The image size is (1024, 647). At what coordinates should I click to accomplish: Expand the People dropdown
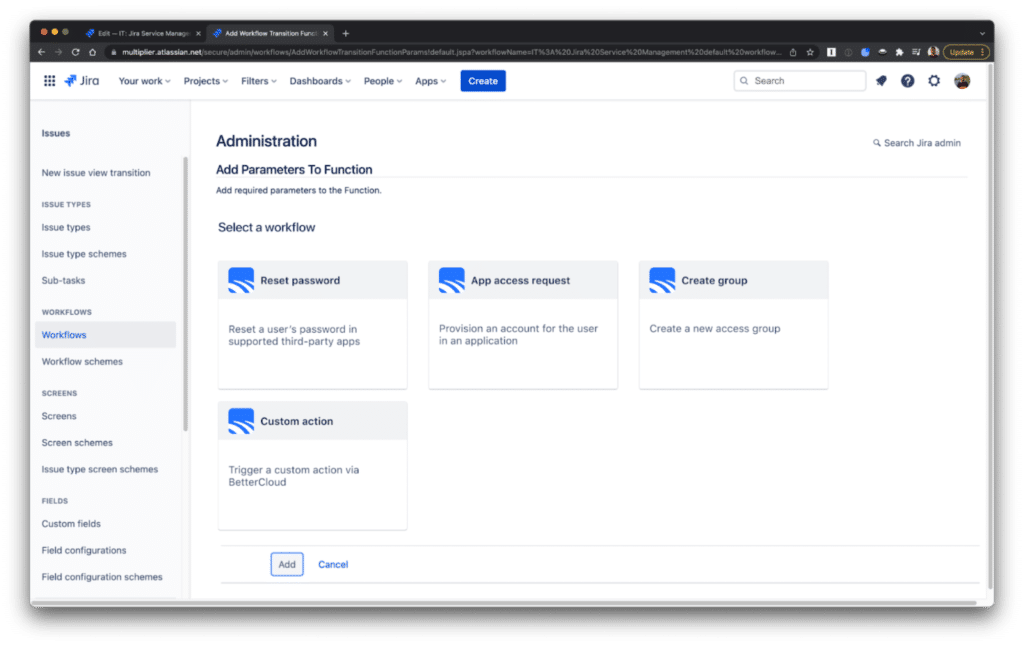coord(383,81)
